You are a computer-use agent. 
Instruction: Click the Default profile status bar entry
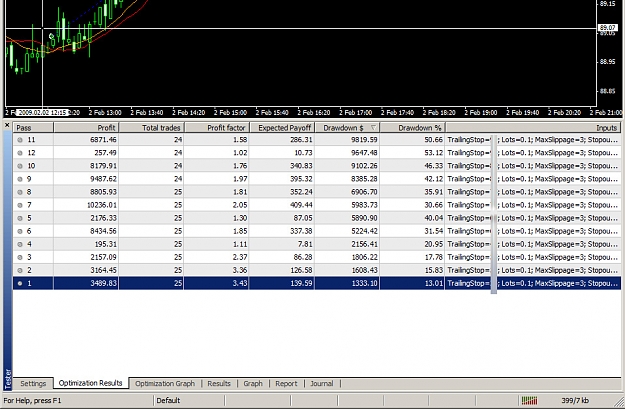(x=168, y=400)
